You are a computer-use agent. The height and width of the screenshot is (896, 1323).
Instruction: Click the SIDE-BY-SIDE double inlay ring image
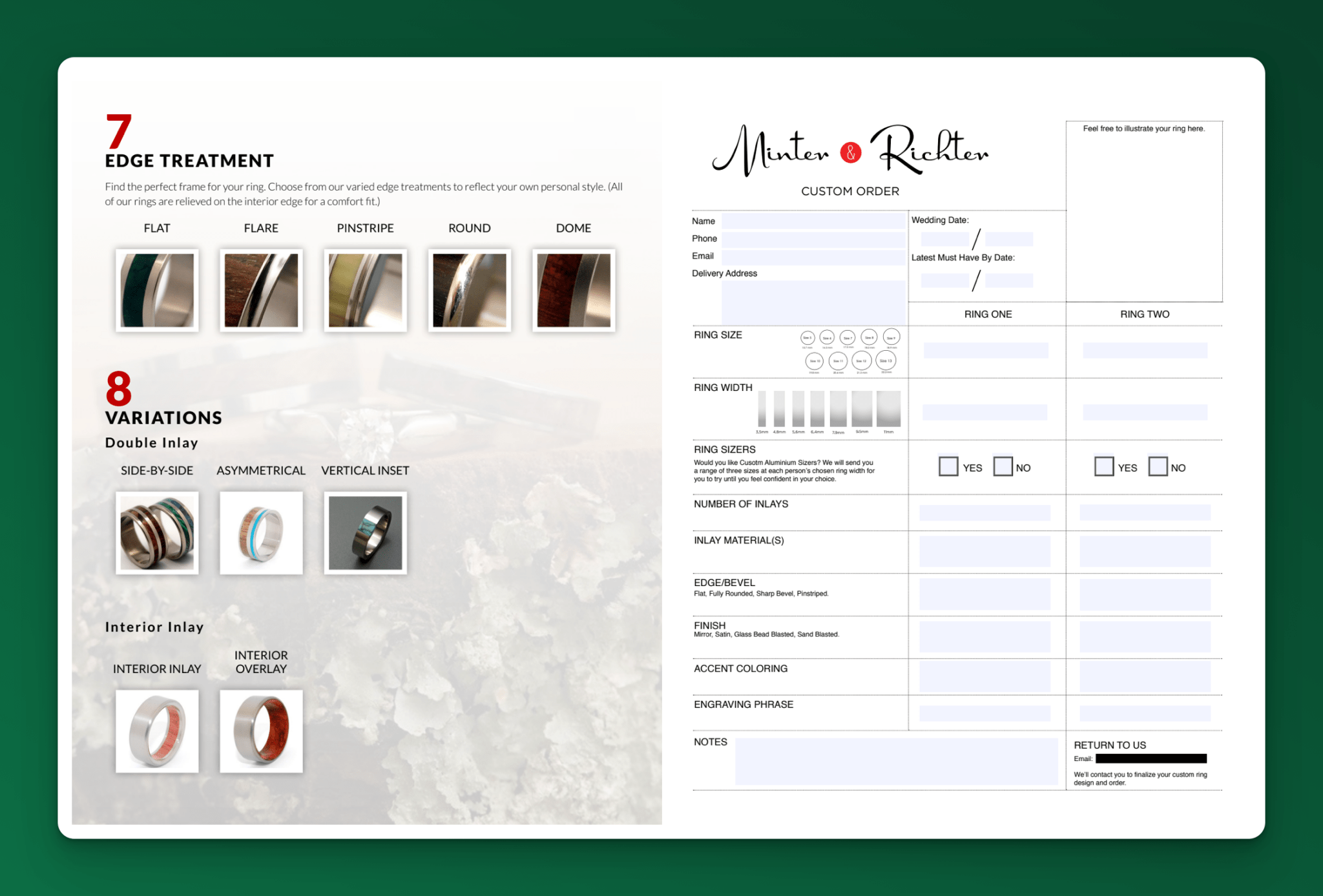click(157, 532)
